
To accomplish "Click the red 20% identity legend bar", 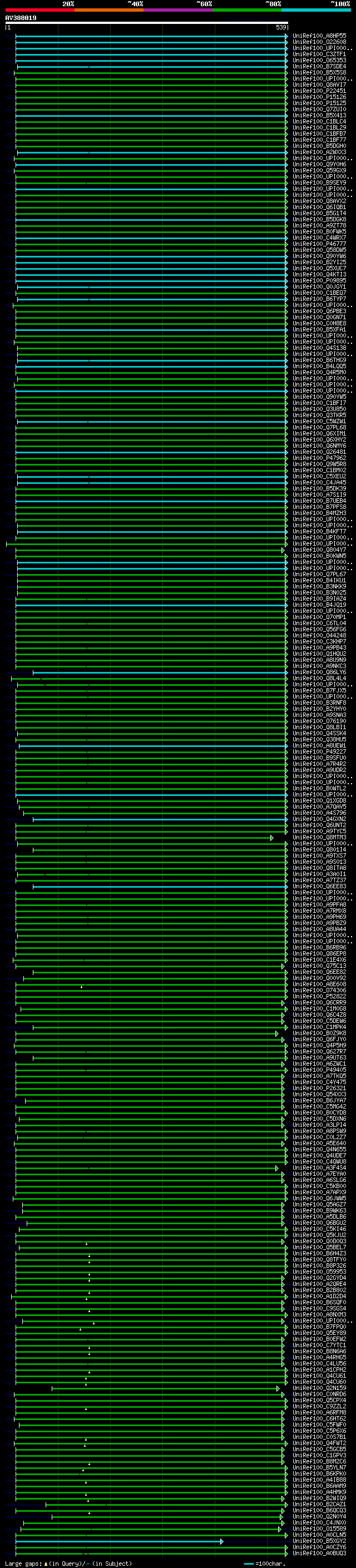I will coord(39,10).
